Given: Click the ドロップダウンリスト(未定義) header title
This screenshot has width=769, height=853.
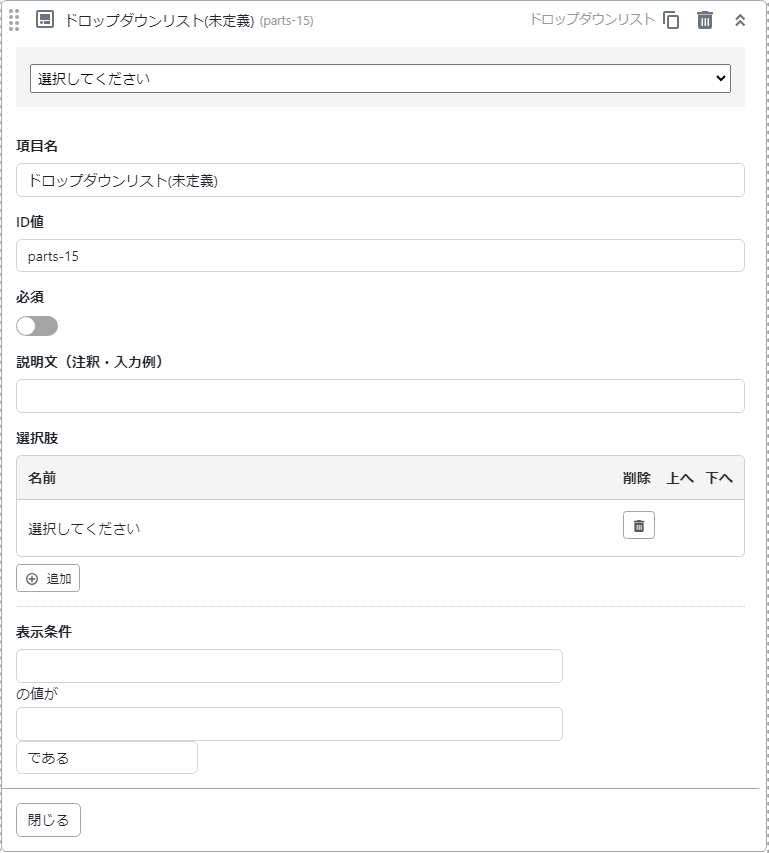Looking at the screenshot, I should (x=160, y=20).
